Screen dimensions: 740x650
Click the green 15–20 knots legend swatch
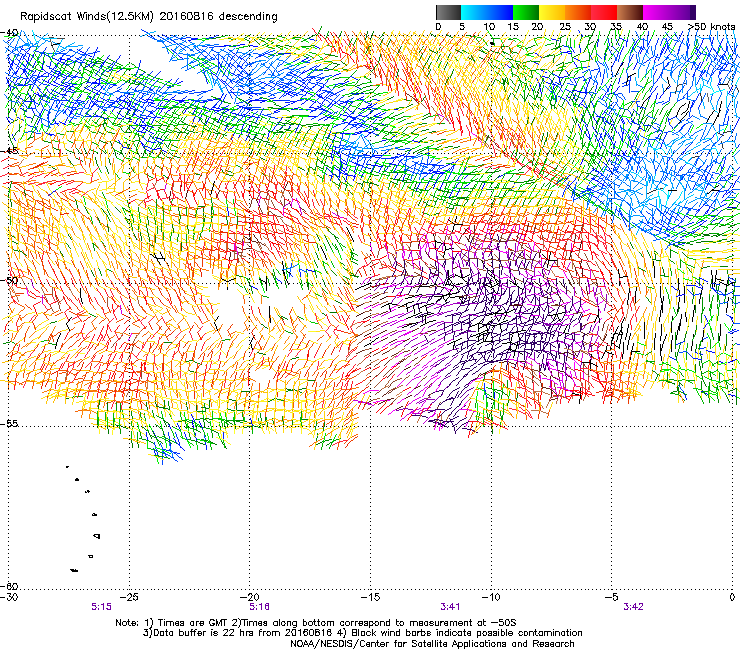pos(525,12)
